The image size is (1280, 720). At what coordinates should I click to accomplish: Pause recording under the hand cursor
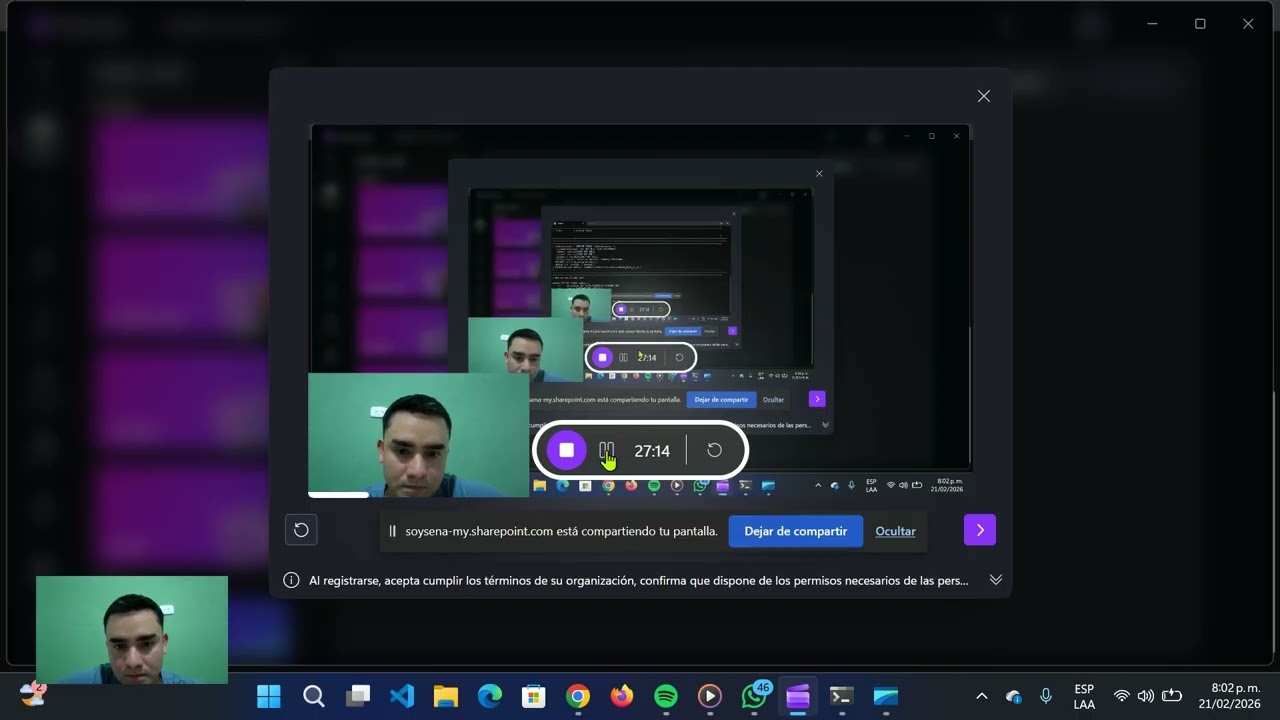point(606,451)
